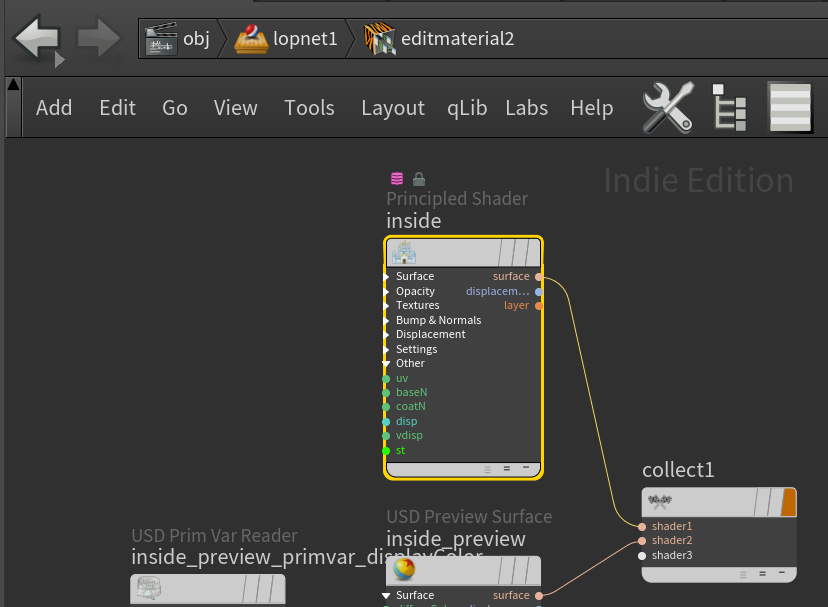Click the castle icon on the inside node
Viewport: 828px width, 607px height.
404,253
